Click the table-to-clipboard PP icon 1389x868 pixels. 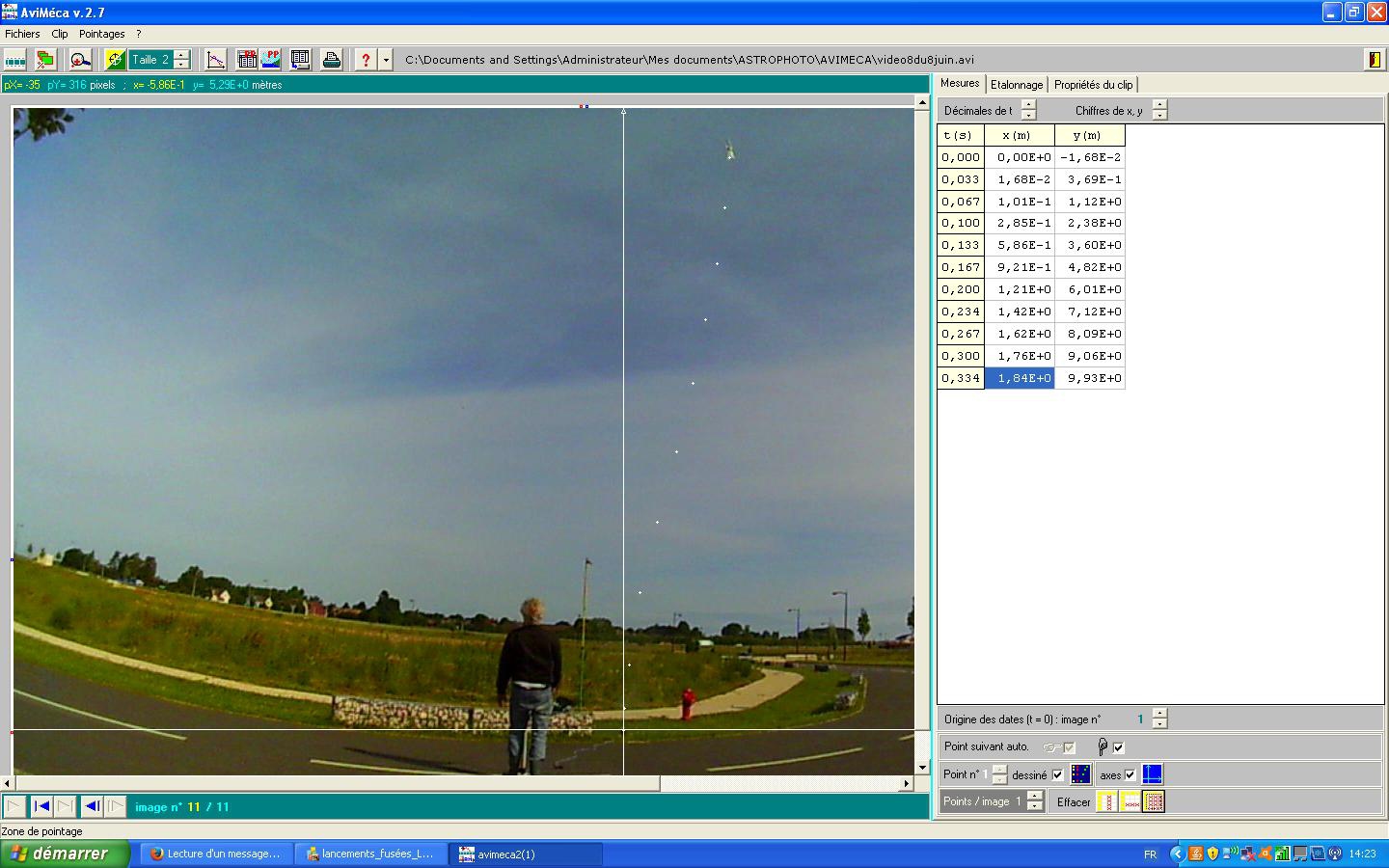click(x=247, y=60)
